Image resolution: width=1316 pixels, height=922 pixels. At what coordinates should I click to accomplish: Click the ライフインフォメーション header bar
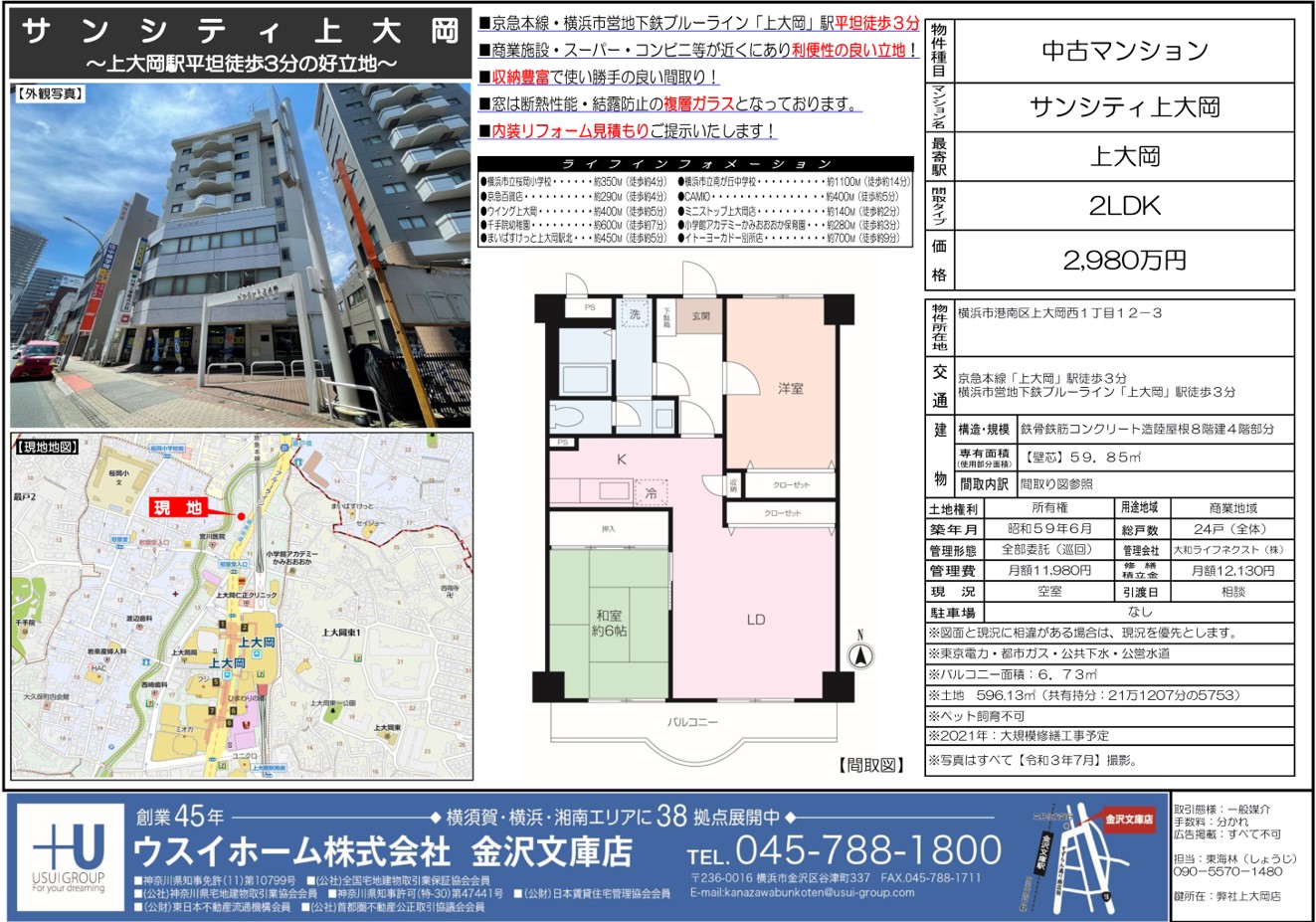(695, 164)
